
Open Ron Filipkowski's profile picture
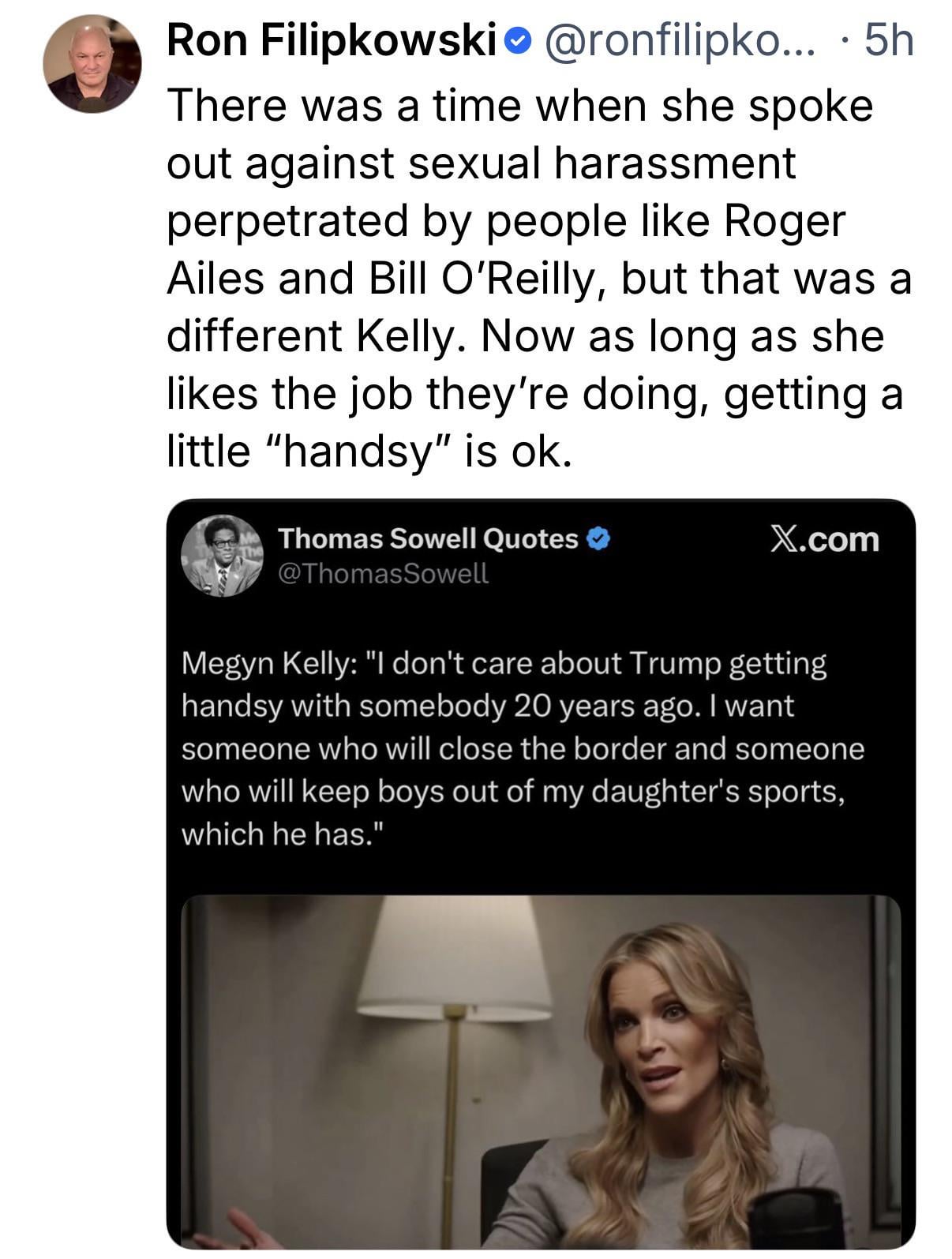pos(92,64)
